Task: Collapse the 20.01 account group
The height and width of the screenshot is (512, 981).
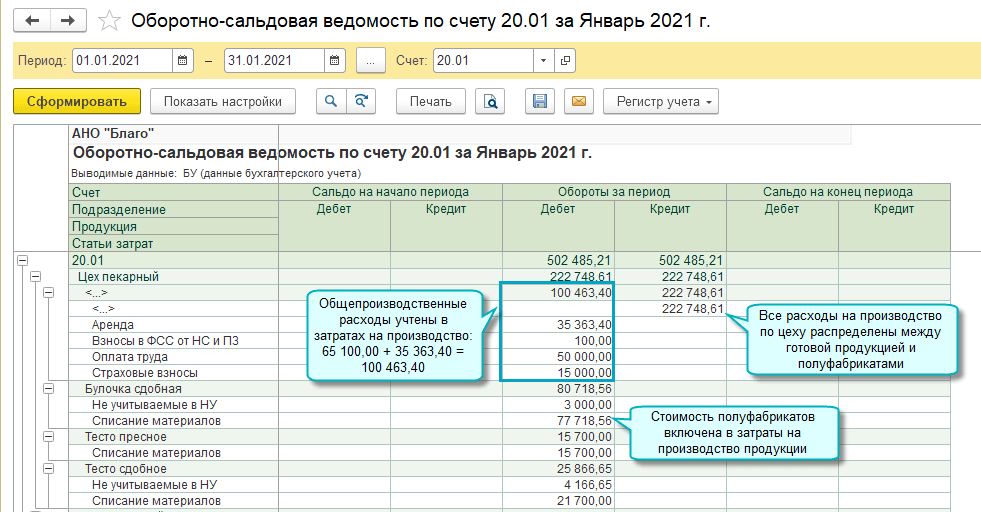Action: click(23, 260)
